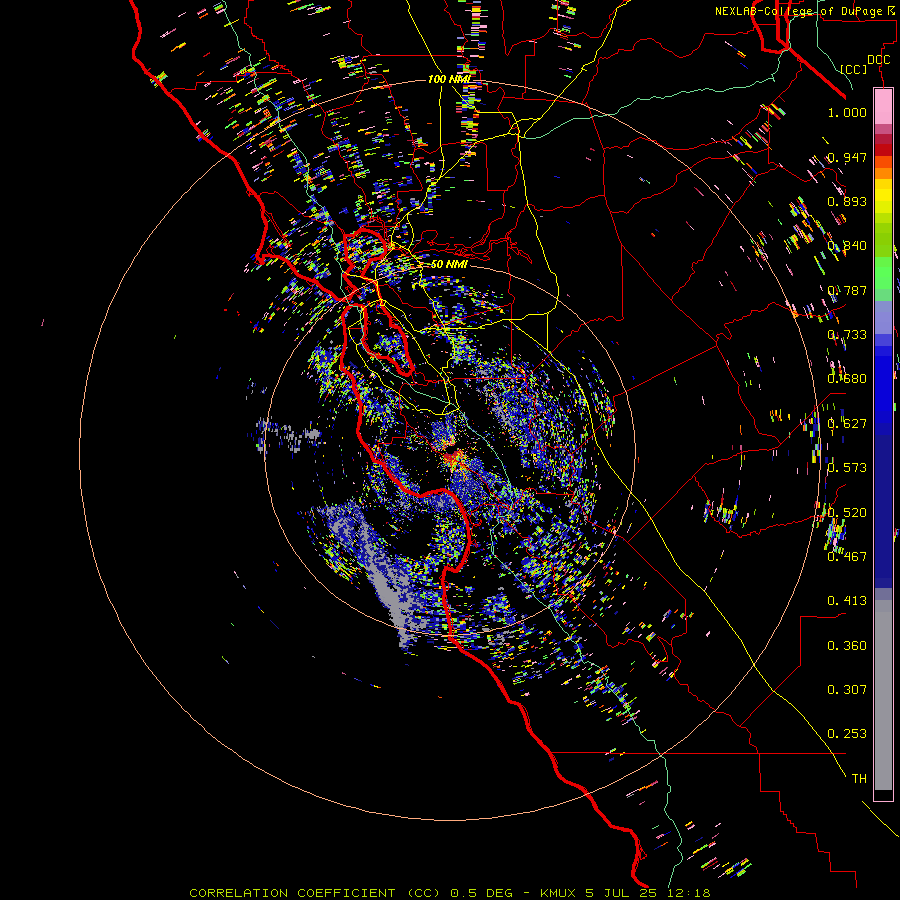900x900 pixels.
Task: Select the "0.520" scale label
Action: point(847,513)
